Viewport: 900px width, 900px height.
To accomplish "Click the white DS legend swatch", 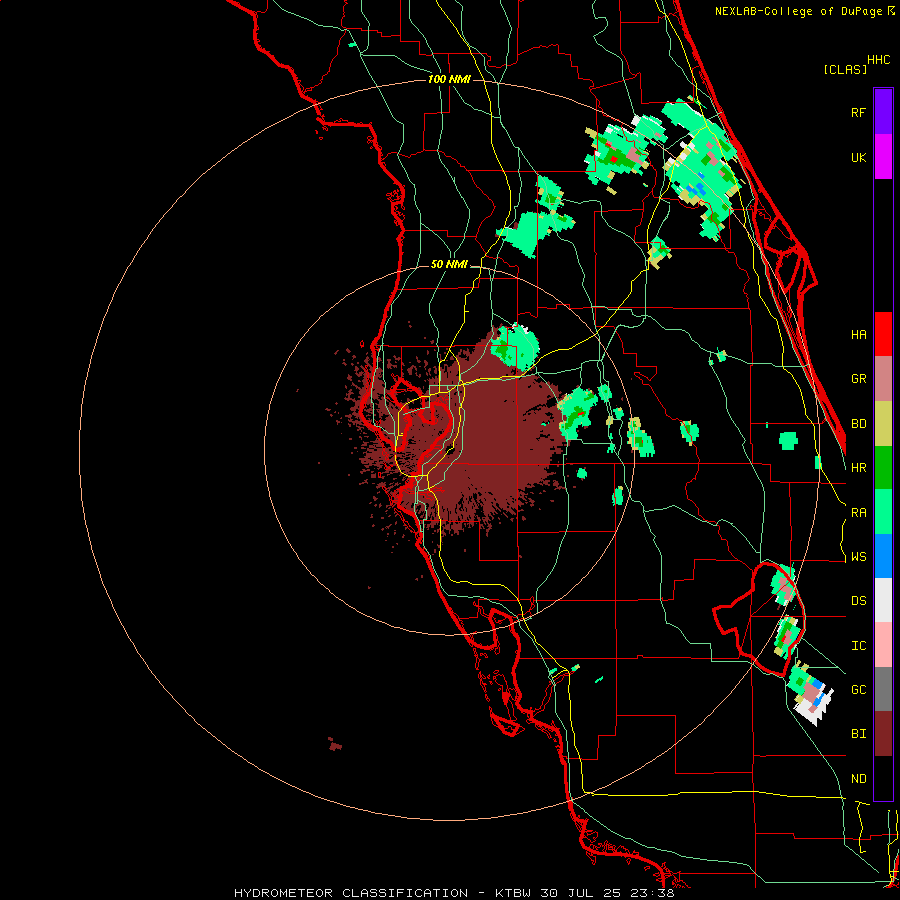I will click(x=883, y=600).
